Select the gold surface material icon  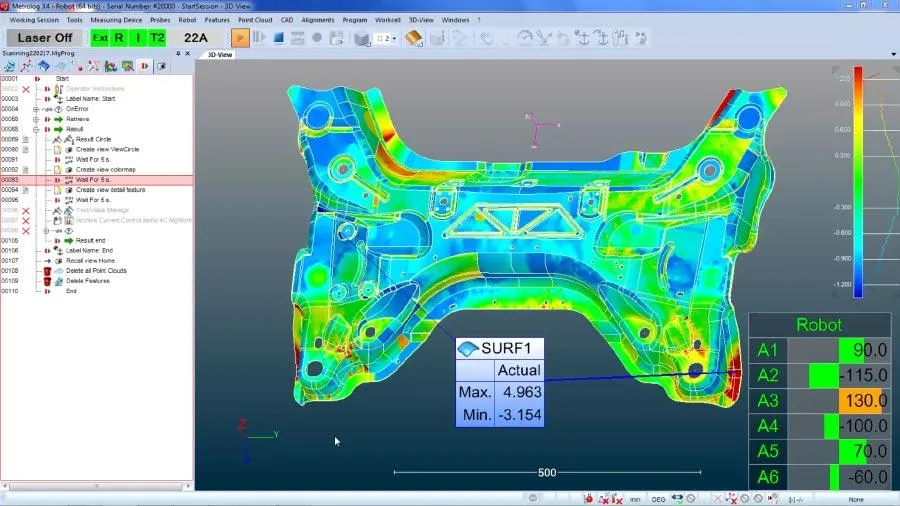tap(413, 38)
